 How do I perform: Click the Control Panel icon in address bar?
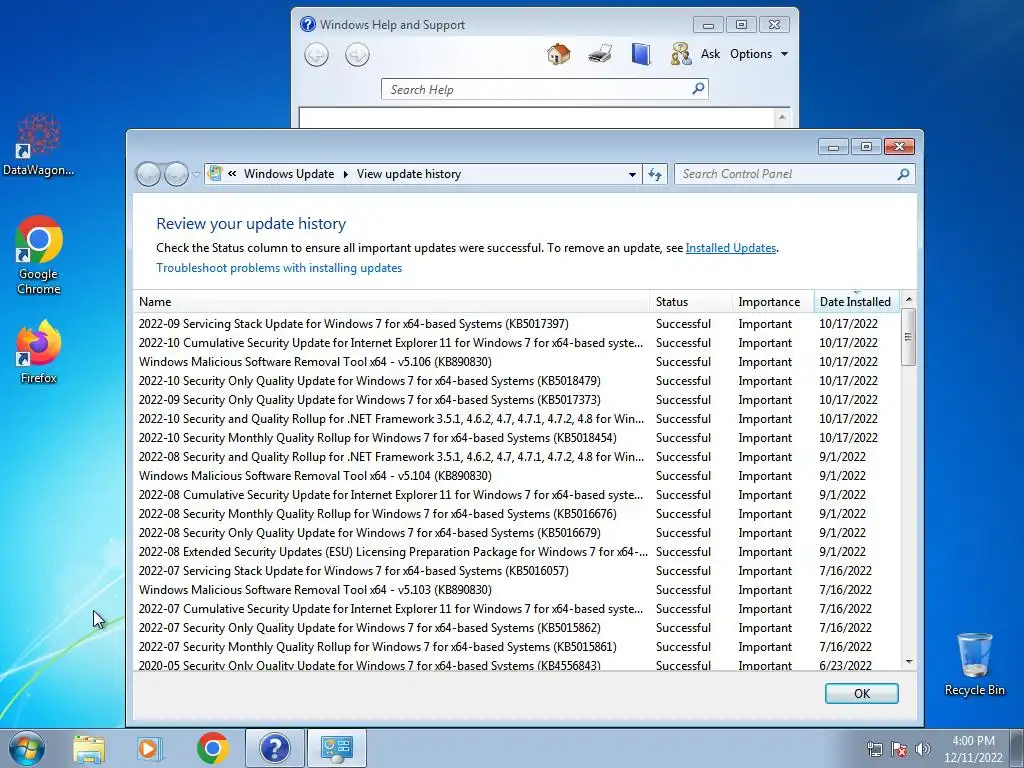(x=214, y=174)
